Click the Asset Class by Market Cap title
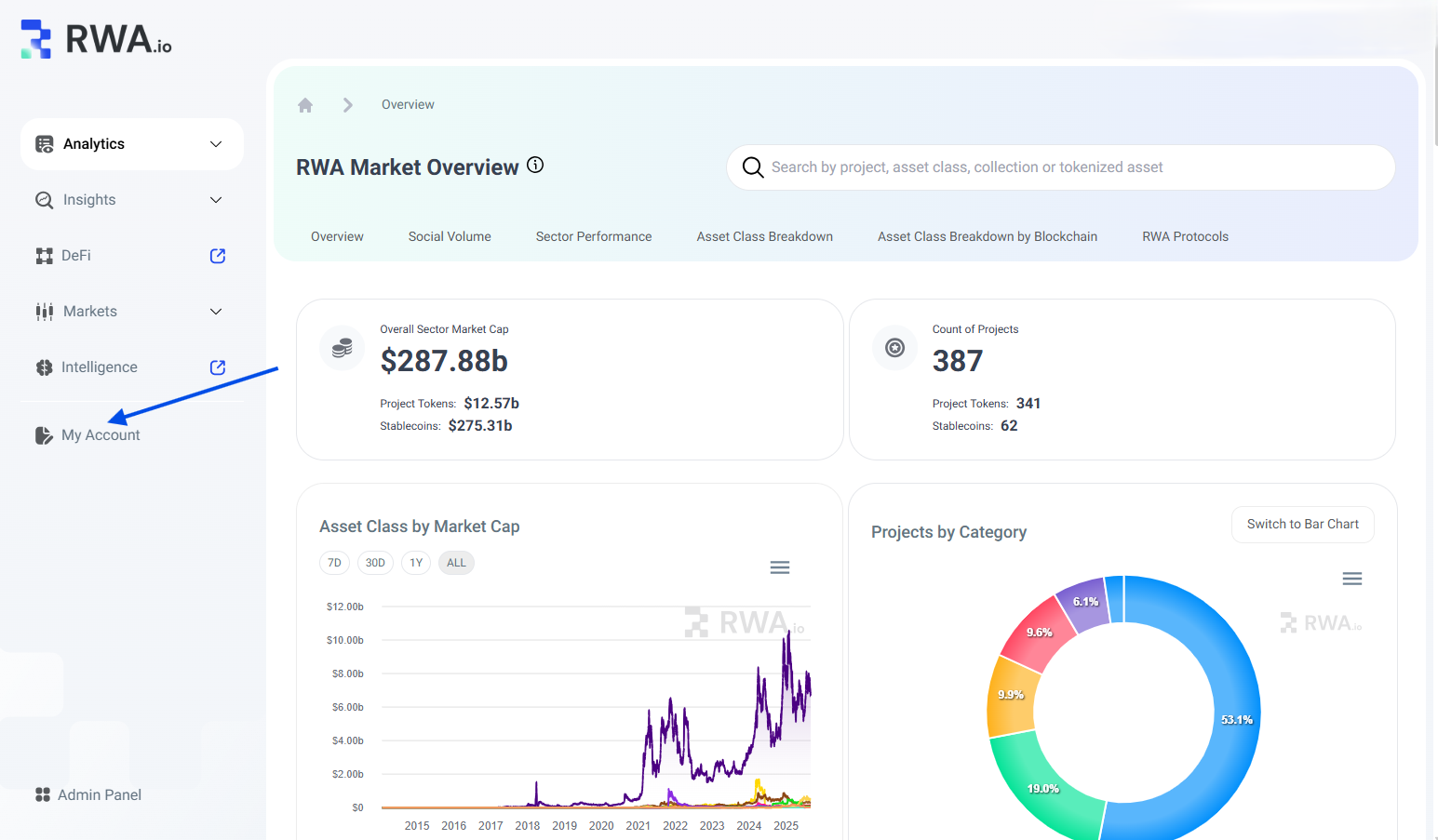Screen dimensions: 1438x840 point(420,527)
